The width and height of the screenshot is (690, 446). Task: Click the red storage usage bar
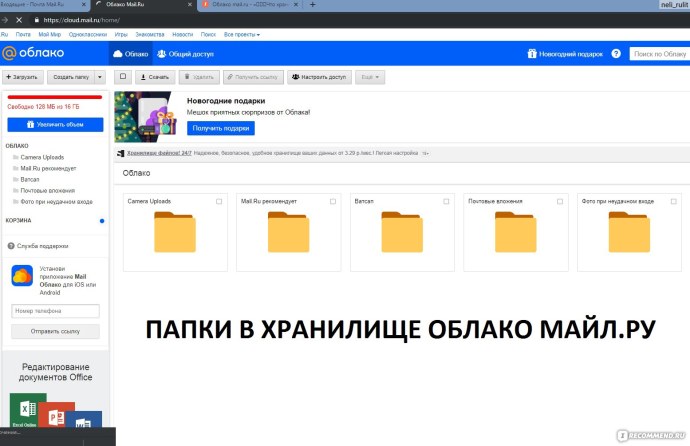pyautogui.click(x=55, y=97)
